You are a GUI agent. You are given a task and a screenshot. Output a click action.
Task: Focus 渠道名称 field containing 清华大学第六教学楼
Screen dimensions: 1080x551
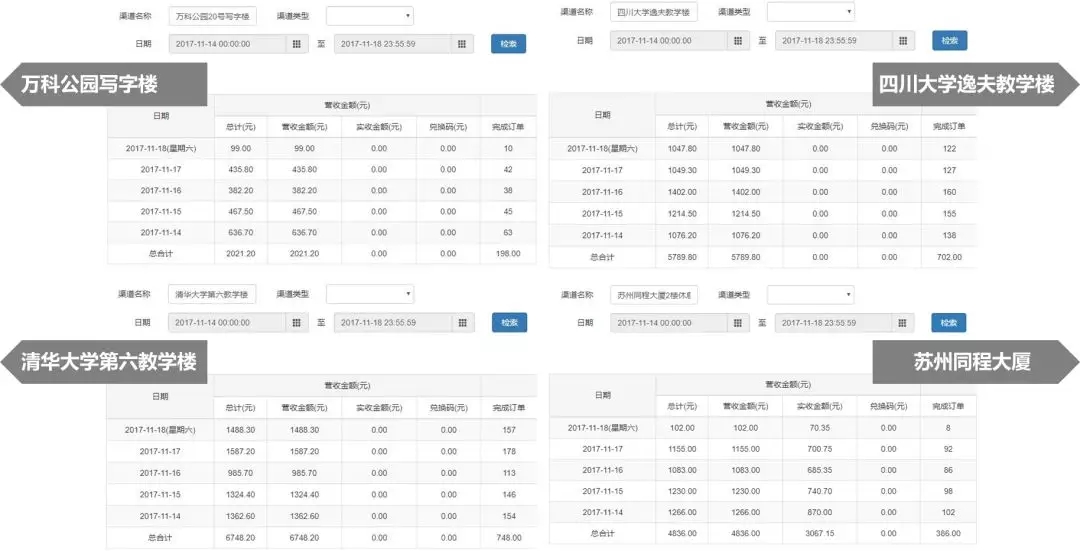click(213, 294)
